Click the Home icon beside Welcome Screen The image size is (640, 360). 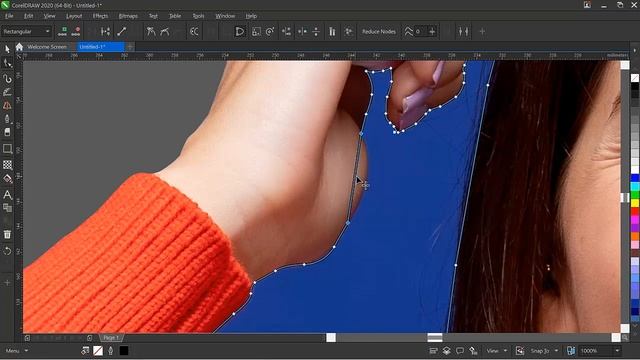pyautogui.click(x=19, y=47)
